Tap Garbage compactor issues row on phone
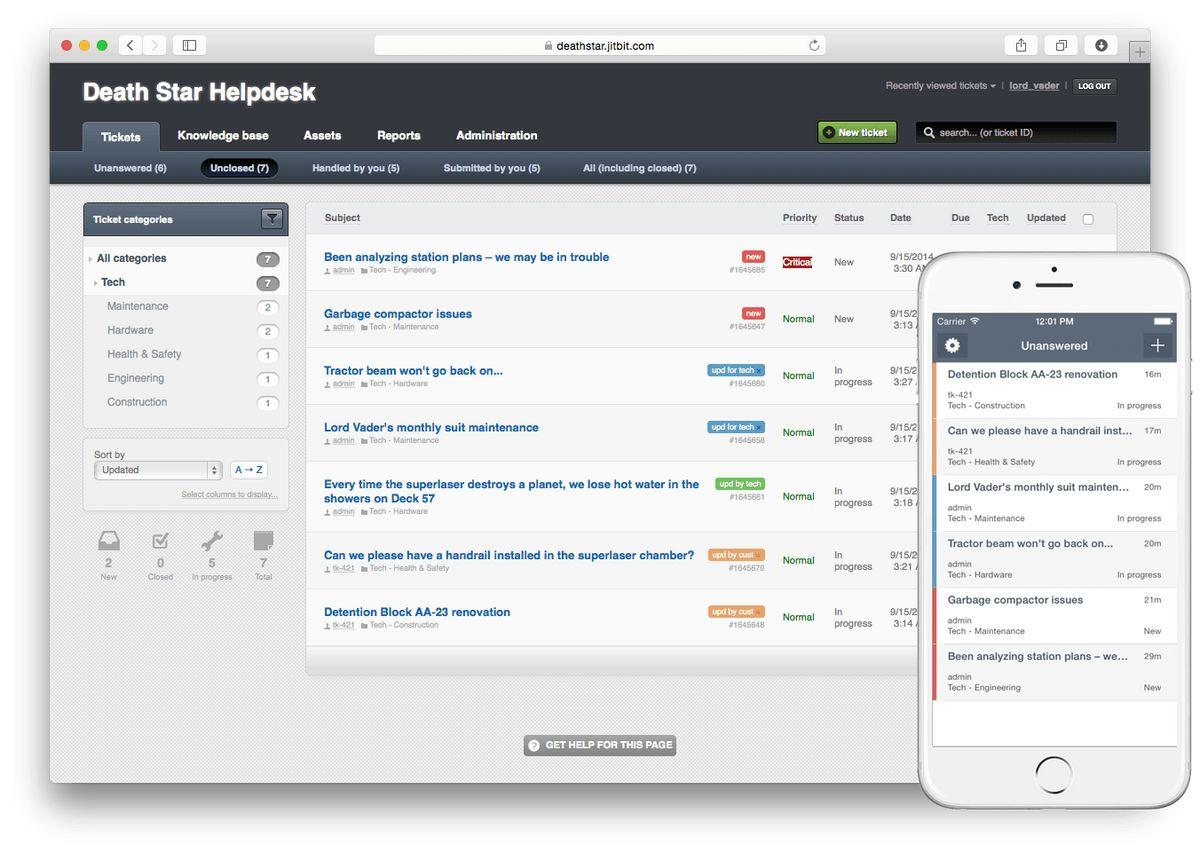This screenshot has width=1200, height=854. (x=1054, y=615)
